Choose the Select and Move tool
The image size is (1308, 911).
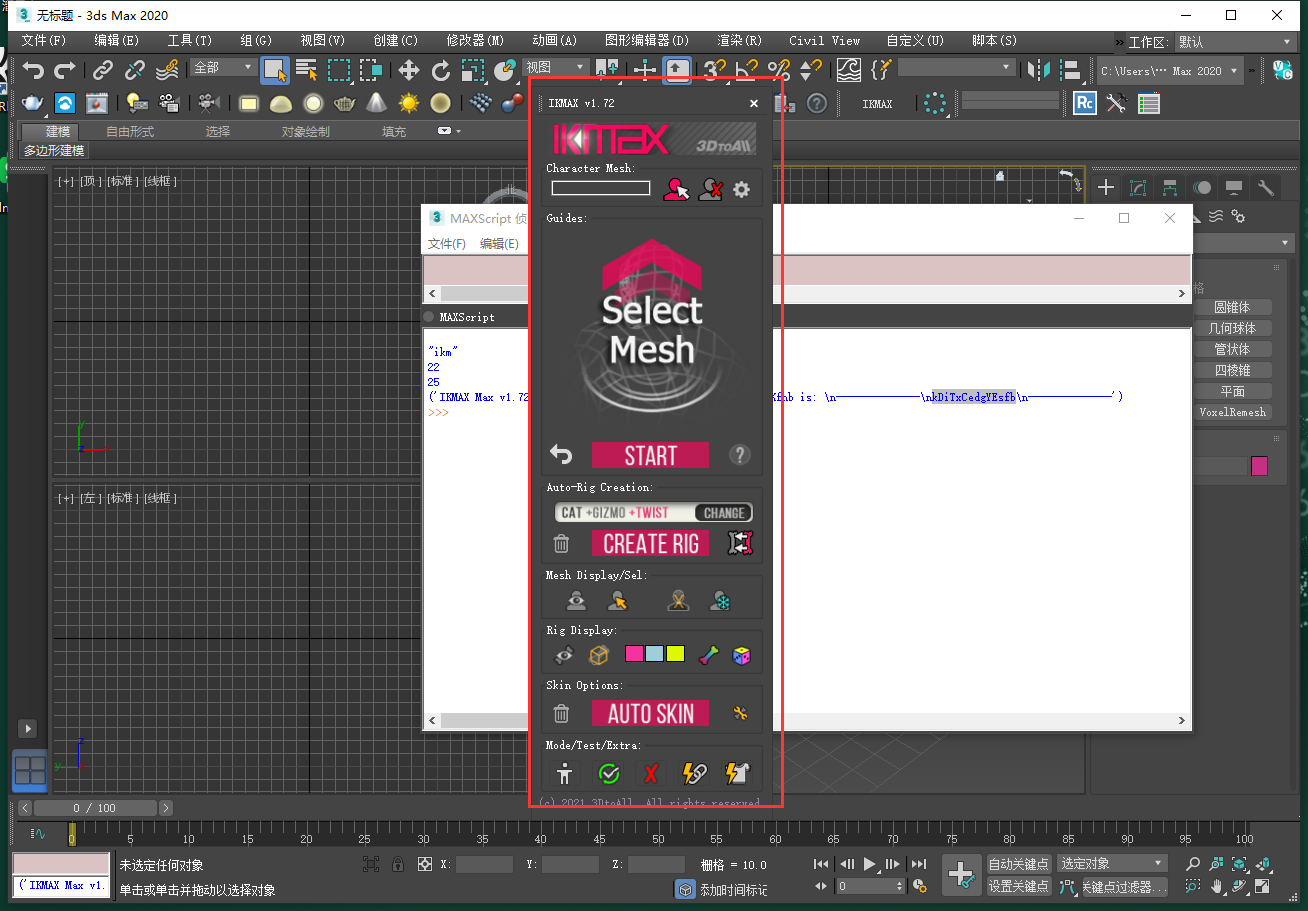click(x=409, y=70)
